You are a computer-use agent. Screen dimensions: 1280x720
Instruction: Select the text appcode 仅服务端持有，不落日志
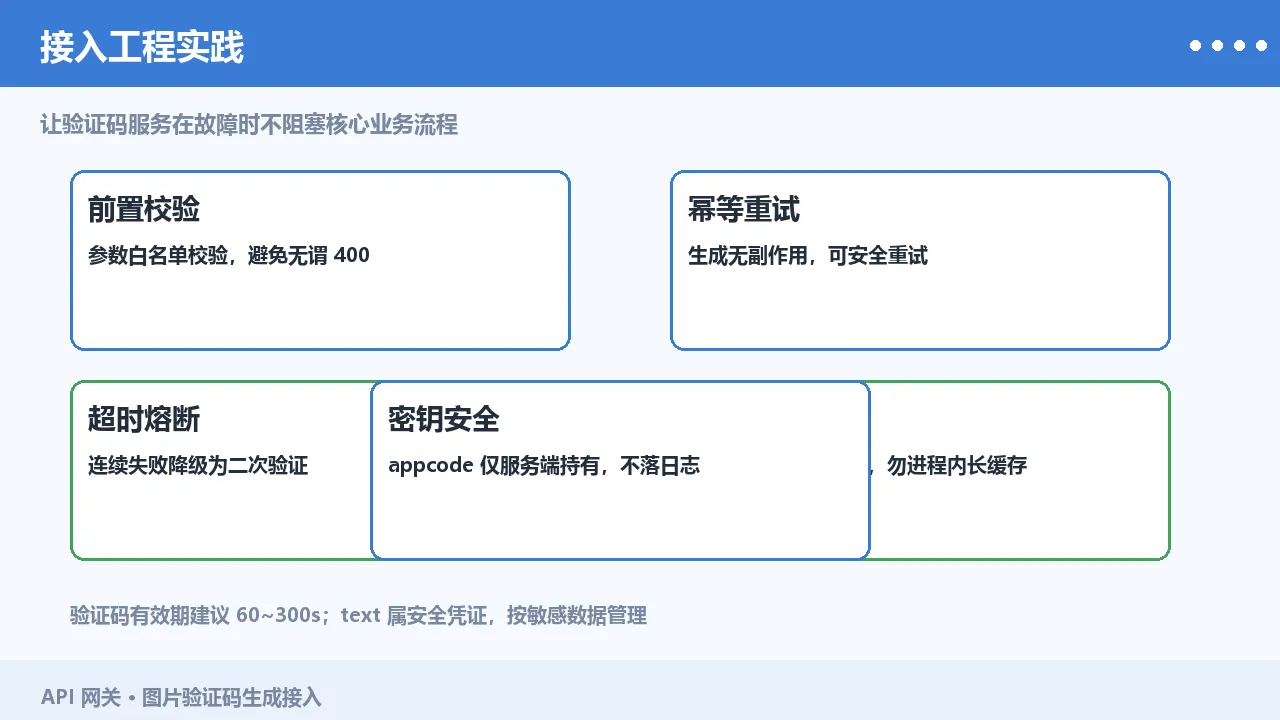pos(544,466)
